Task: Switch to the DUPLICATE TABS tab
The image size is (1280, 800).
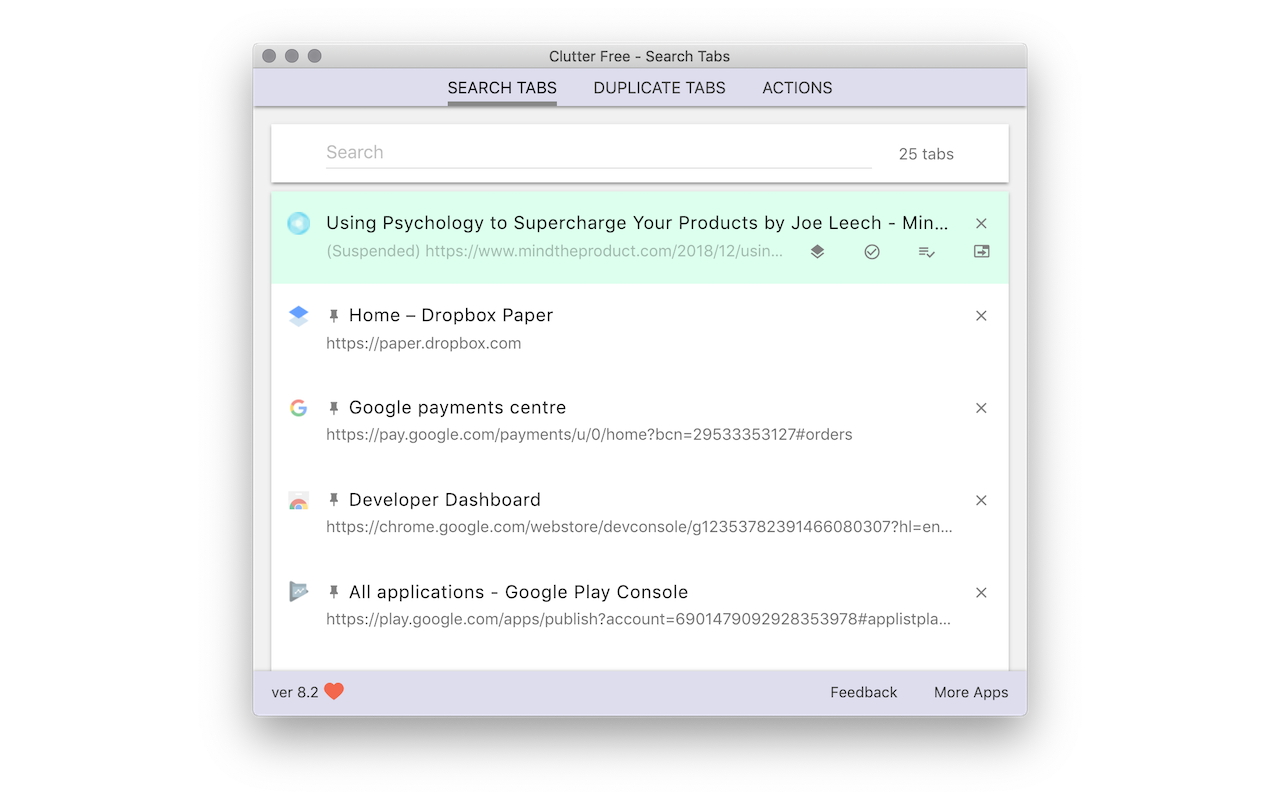Action: (x=659, y=88)
